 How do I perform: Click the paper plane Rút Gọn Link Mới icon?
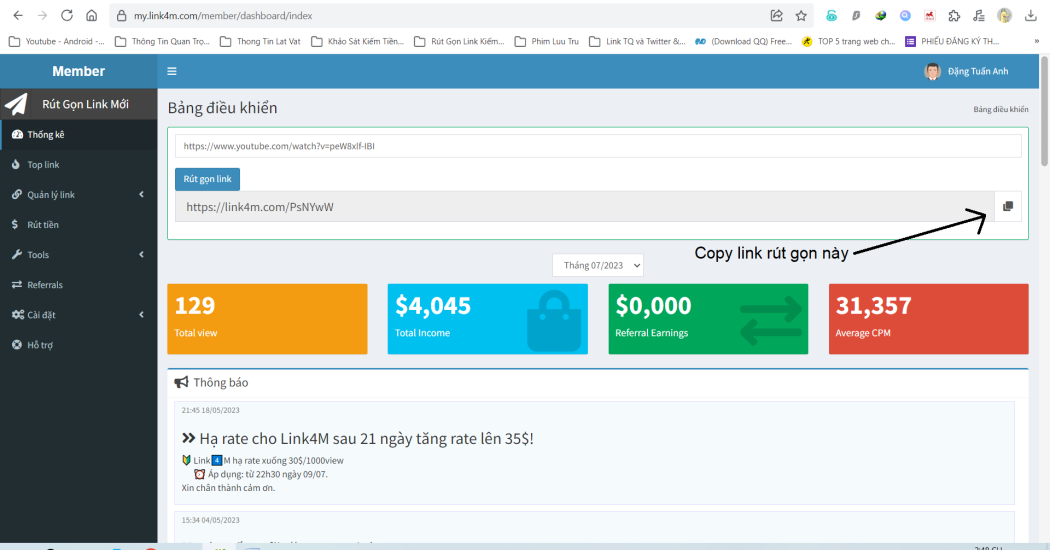16,104
